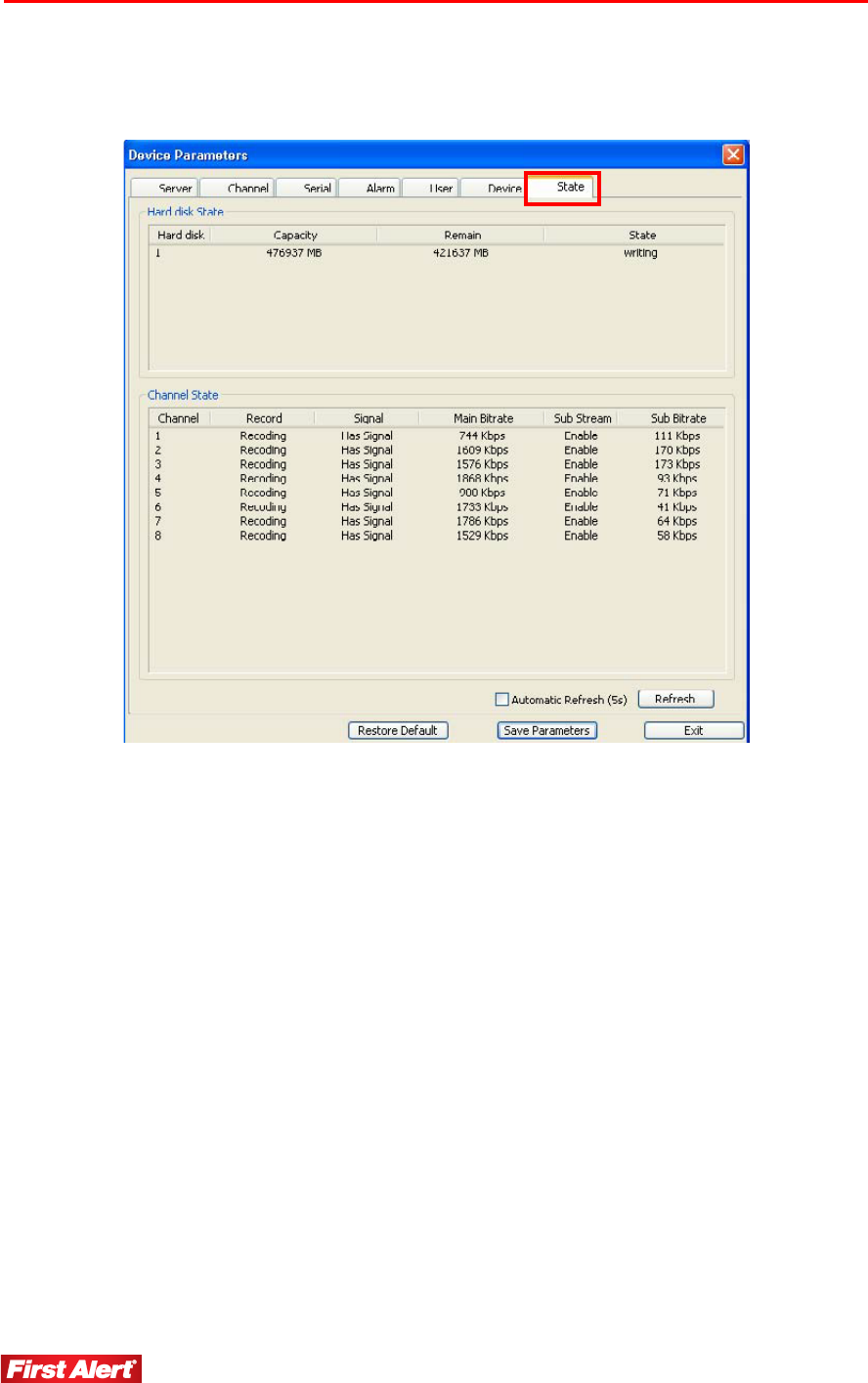Switch to the Server tab
This screenshot has height=1383, width=868.
click(164, 189)
